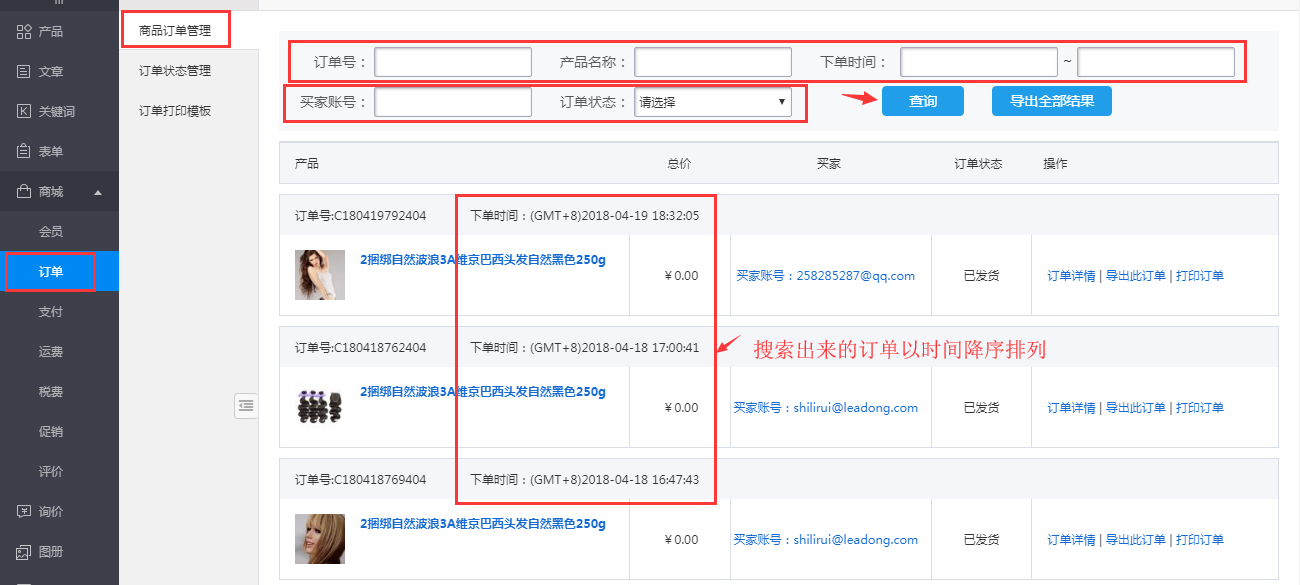Switch to 订单状态管理 tab
This screenshot has width=1300, height=585.
[175, 71]
